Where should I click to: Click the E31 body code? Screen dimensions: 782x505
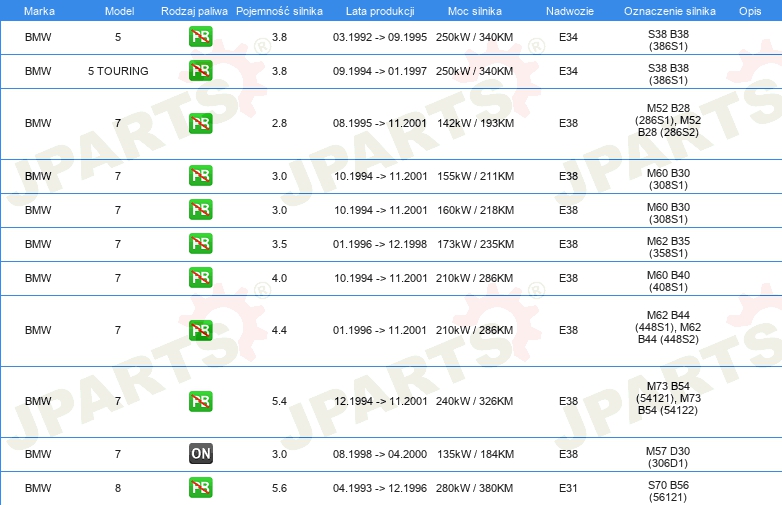(568, 488)
